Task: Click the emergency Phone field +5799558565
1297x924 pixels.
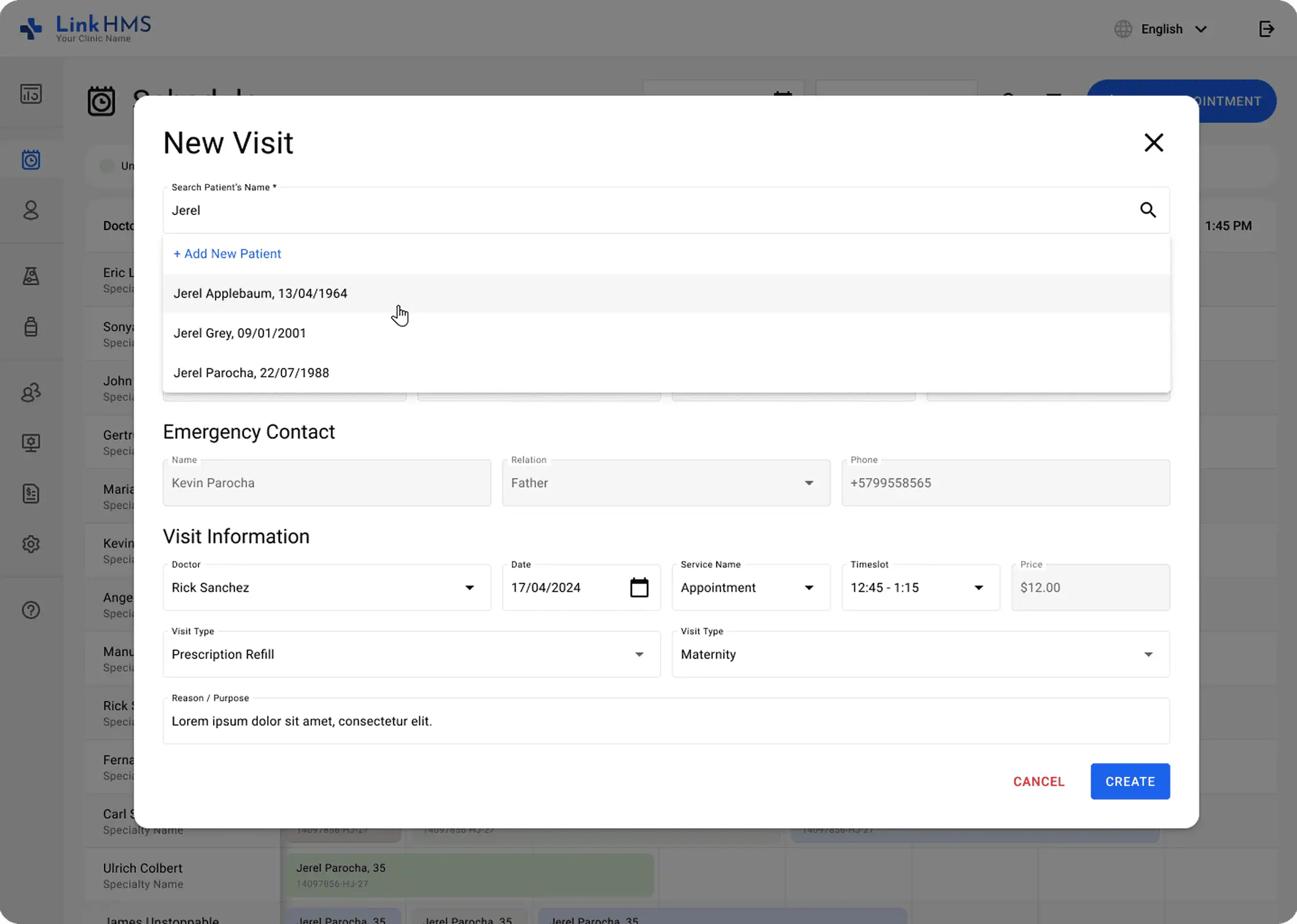Action: coord(1005,483)
